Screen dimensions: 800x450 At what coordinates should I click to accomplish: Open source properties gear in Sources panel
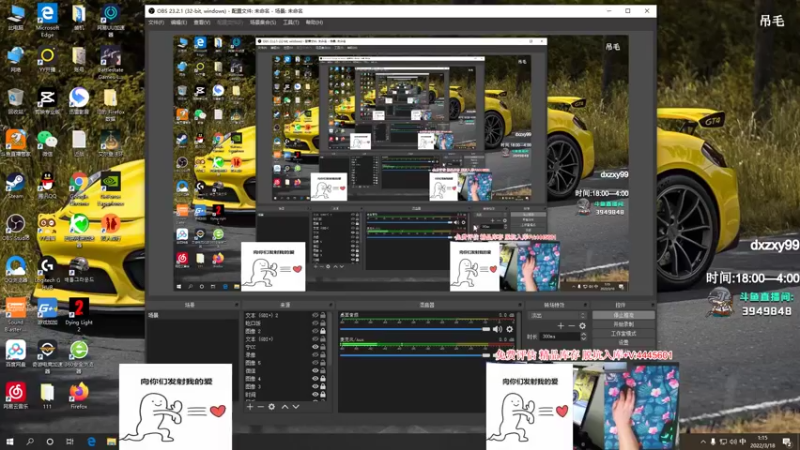[271, 407]
